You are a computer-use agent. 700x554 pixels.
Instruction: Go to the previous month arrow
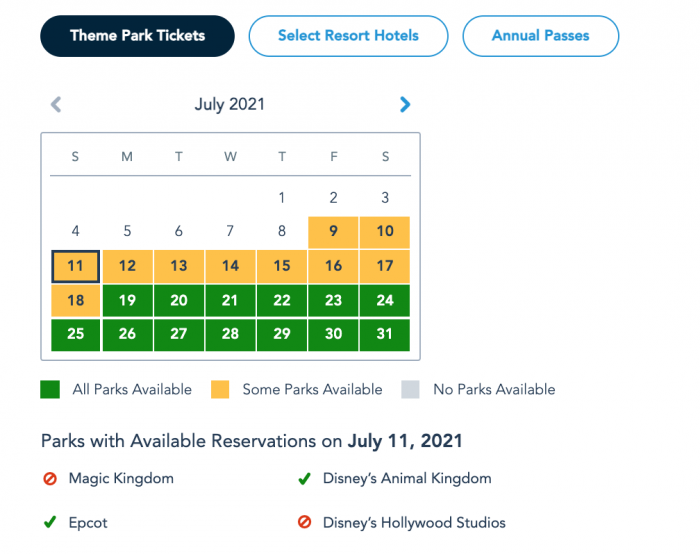pyautogui.click(x=56, y=104)
